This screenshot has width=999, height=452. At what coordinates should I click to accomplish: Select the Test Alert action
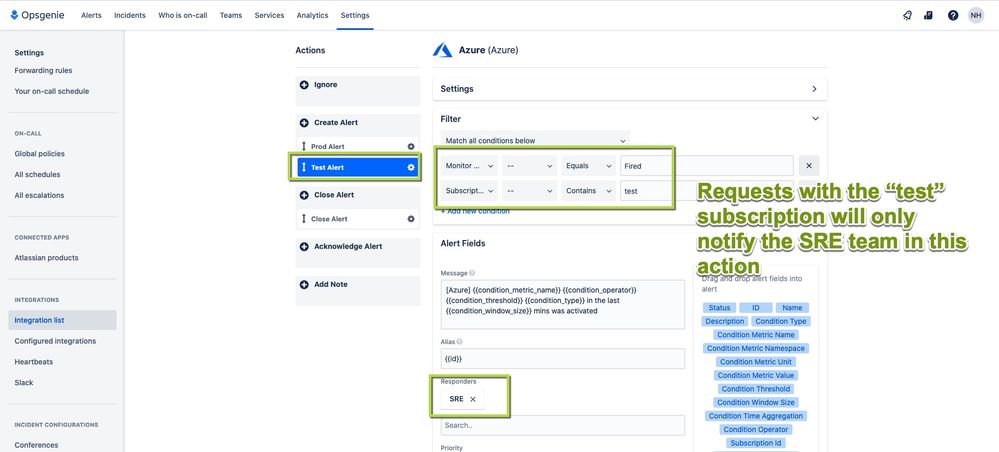tap(357, 168)
